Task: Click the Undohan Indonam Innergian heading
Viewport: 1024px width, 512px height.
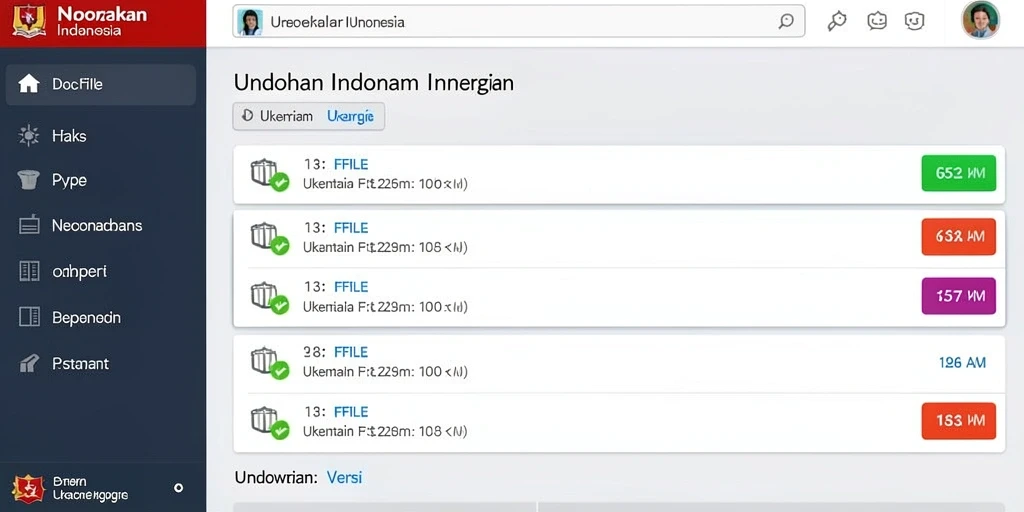Action: pyautogui.click(x=374, y=83)
